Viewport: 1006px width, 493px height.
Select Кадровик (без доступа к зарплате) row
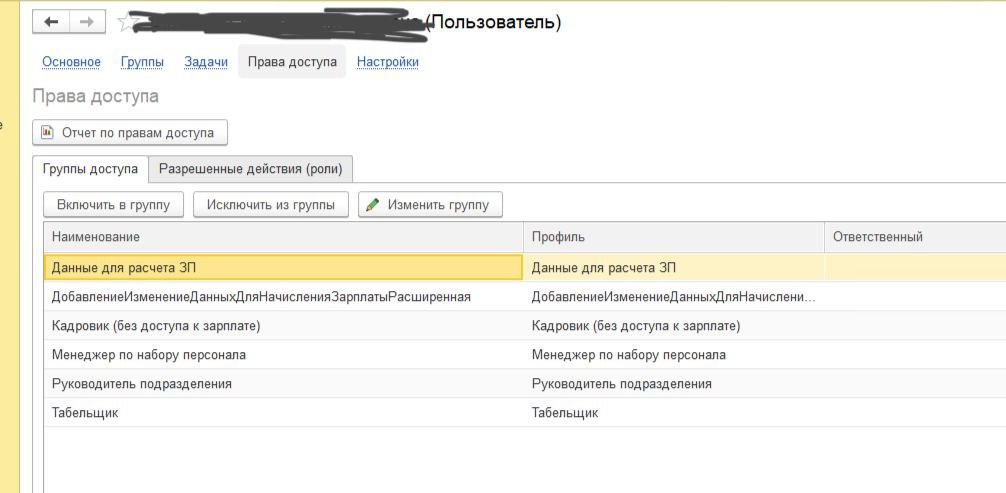coord(156,326)
